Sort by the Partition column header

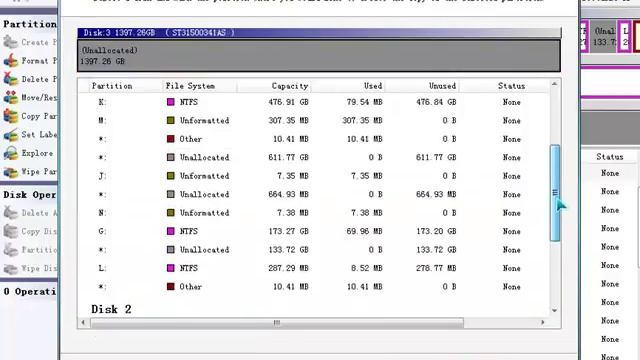click(x=112, y=86)
